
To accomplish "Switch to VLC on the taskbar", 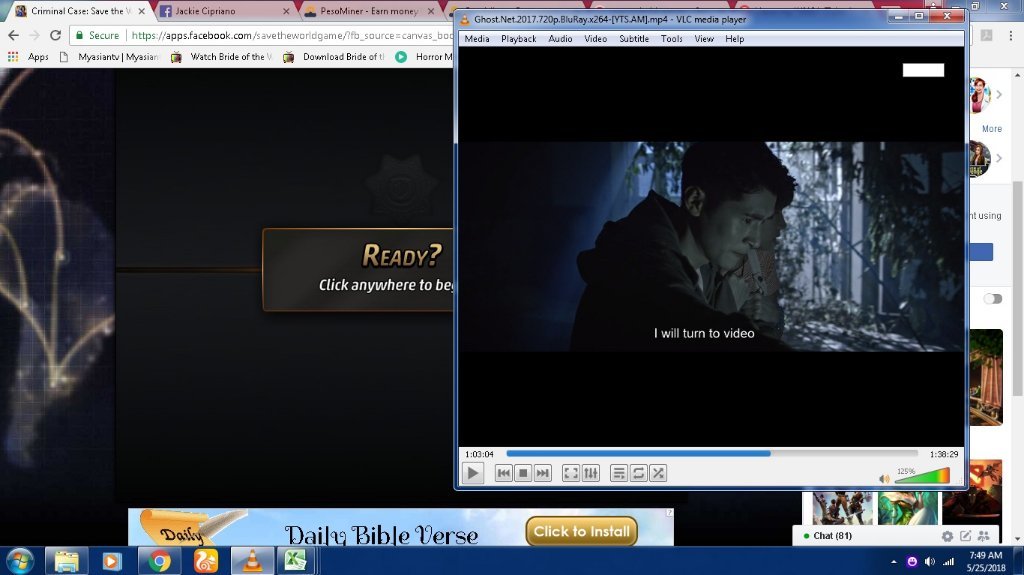I will [252, 561].
